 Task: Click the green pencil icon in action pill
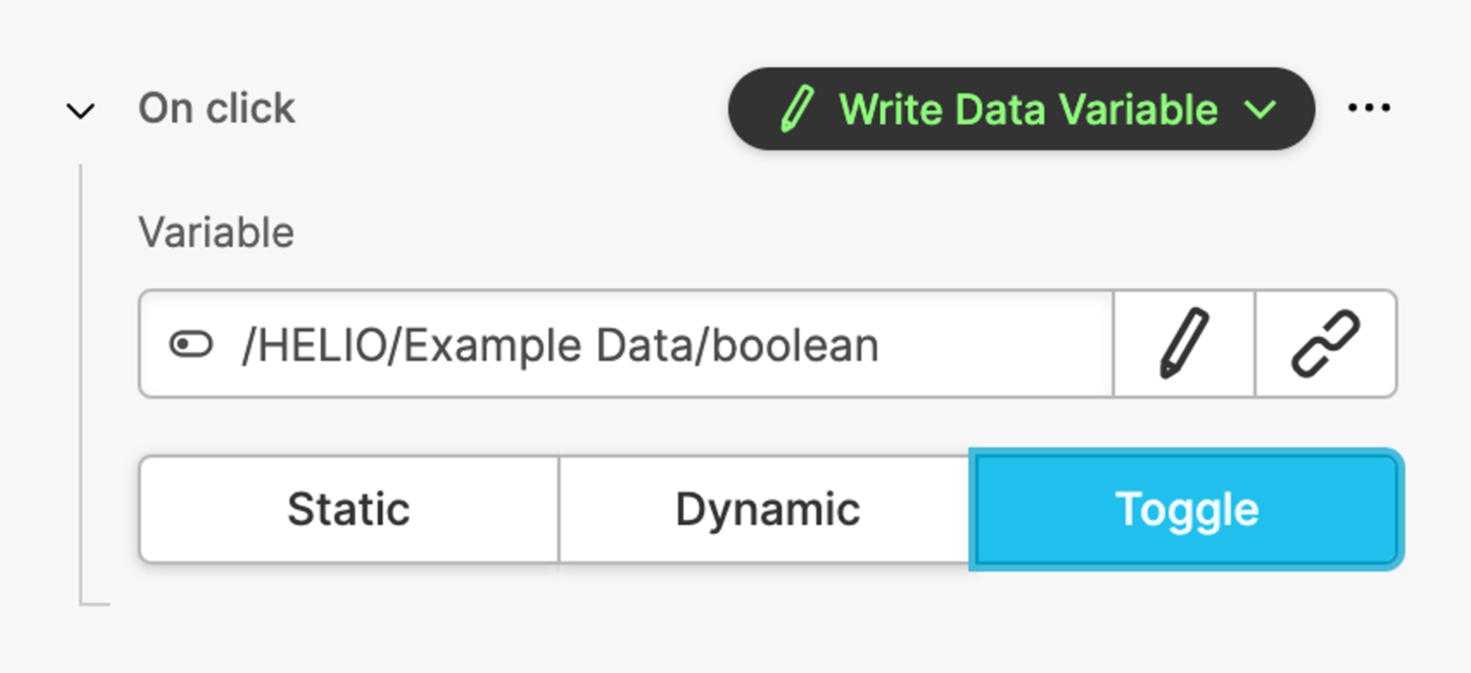tap(796, 109)
